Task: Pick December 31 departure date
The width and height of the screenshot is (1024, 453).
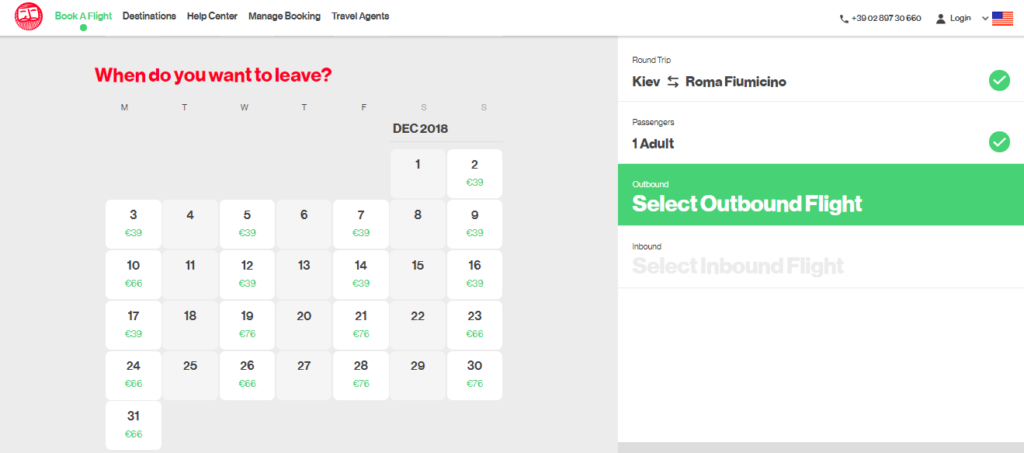Action: 133,425
